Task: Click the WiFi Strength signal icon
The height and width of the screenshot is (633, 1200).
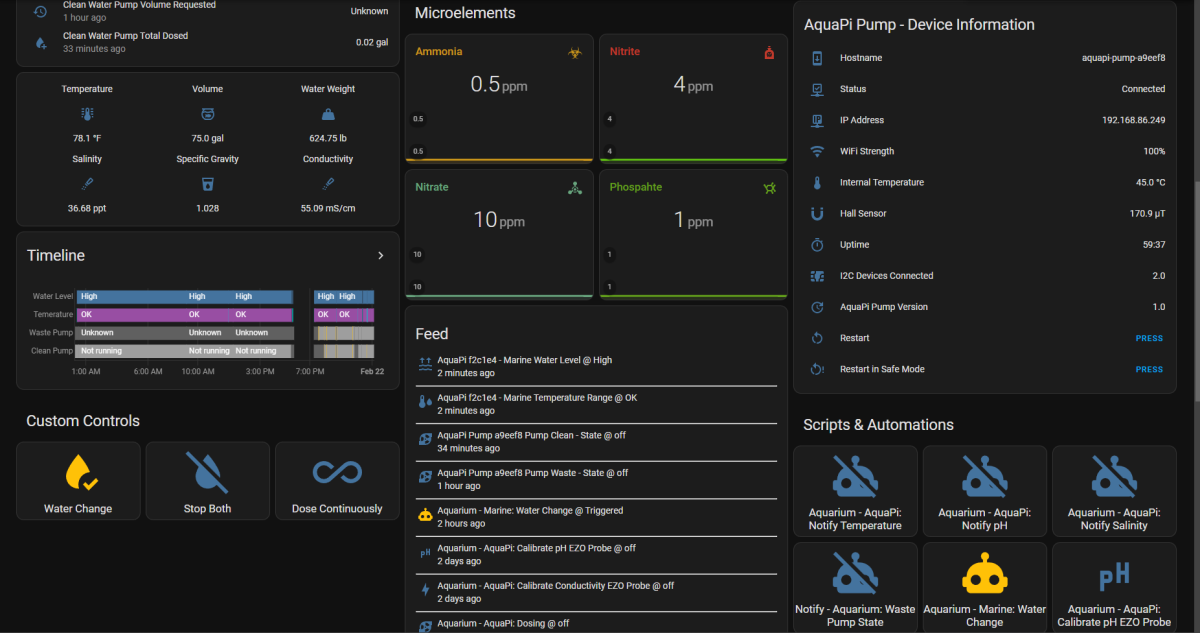Action: tap(817, 151)
